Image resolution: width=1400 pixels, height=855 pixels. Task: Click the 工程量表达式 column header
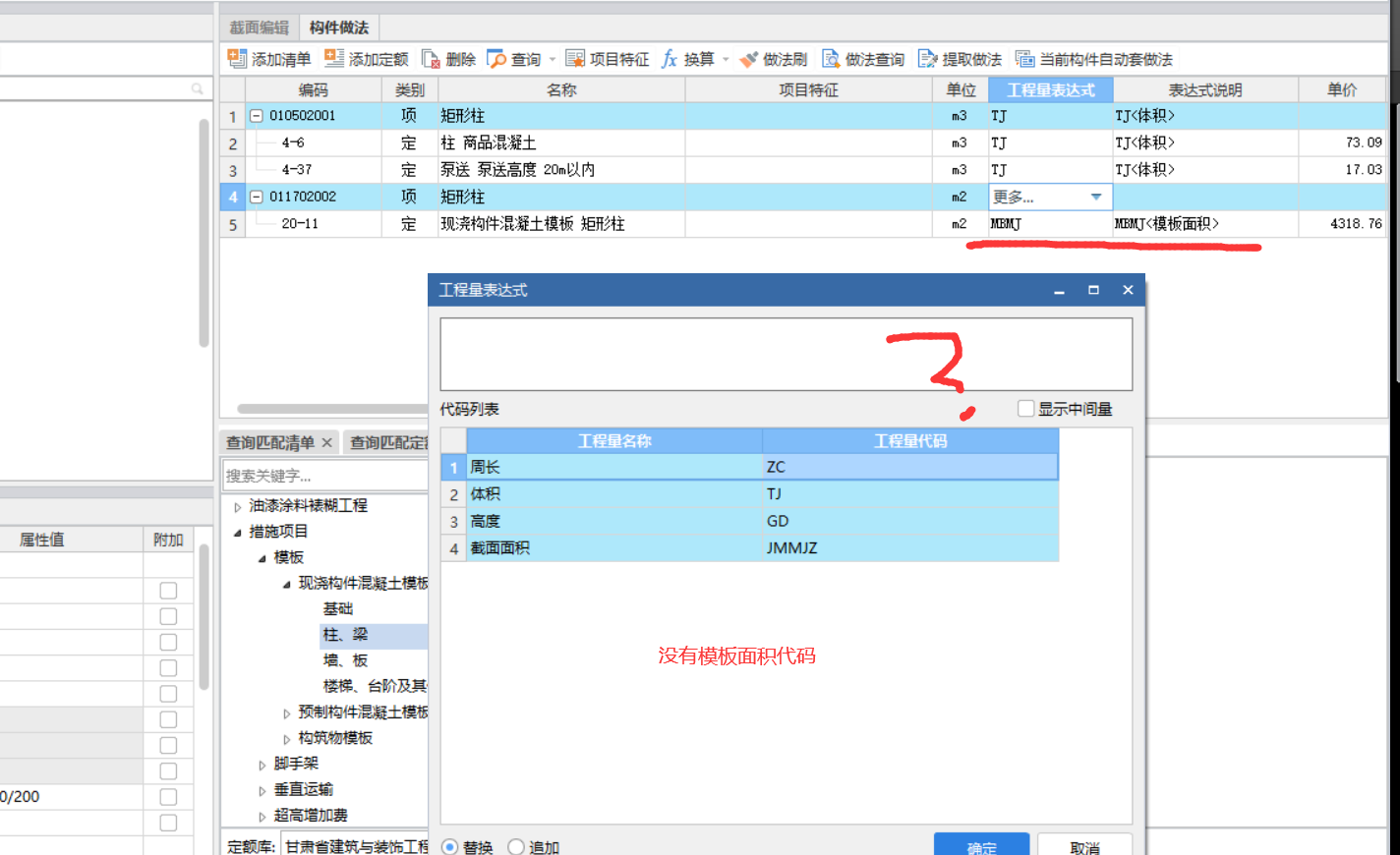point(1051,89)
